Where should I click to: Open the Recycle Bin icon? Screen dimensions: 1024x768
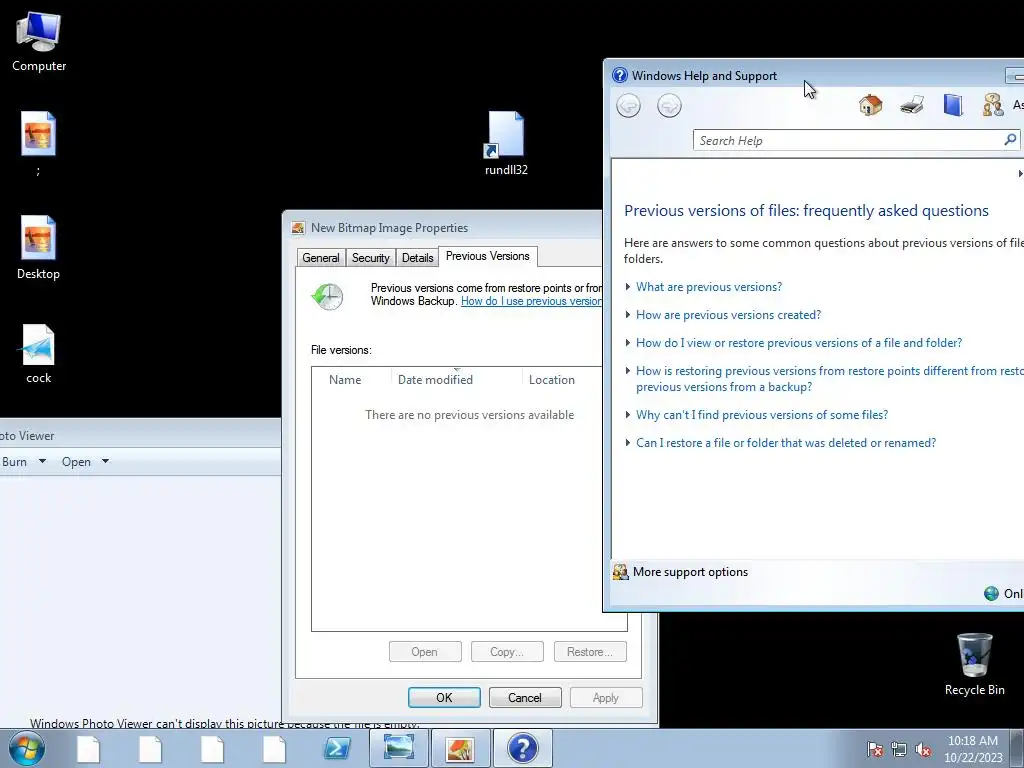[x=974, y=664]
